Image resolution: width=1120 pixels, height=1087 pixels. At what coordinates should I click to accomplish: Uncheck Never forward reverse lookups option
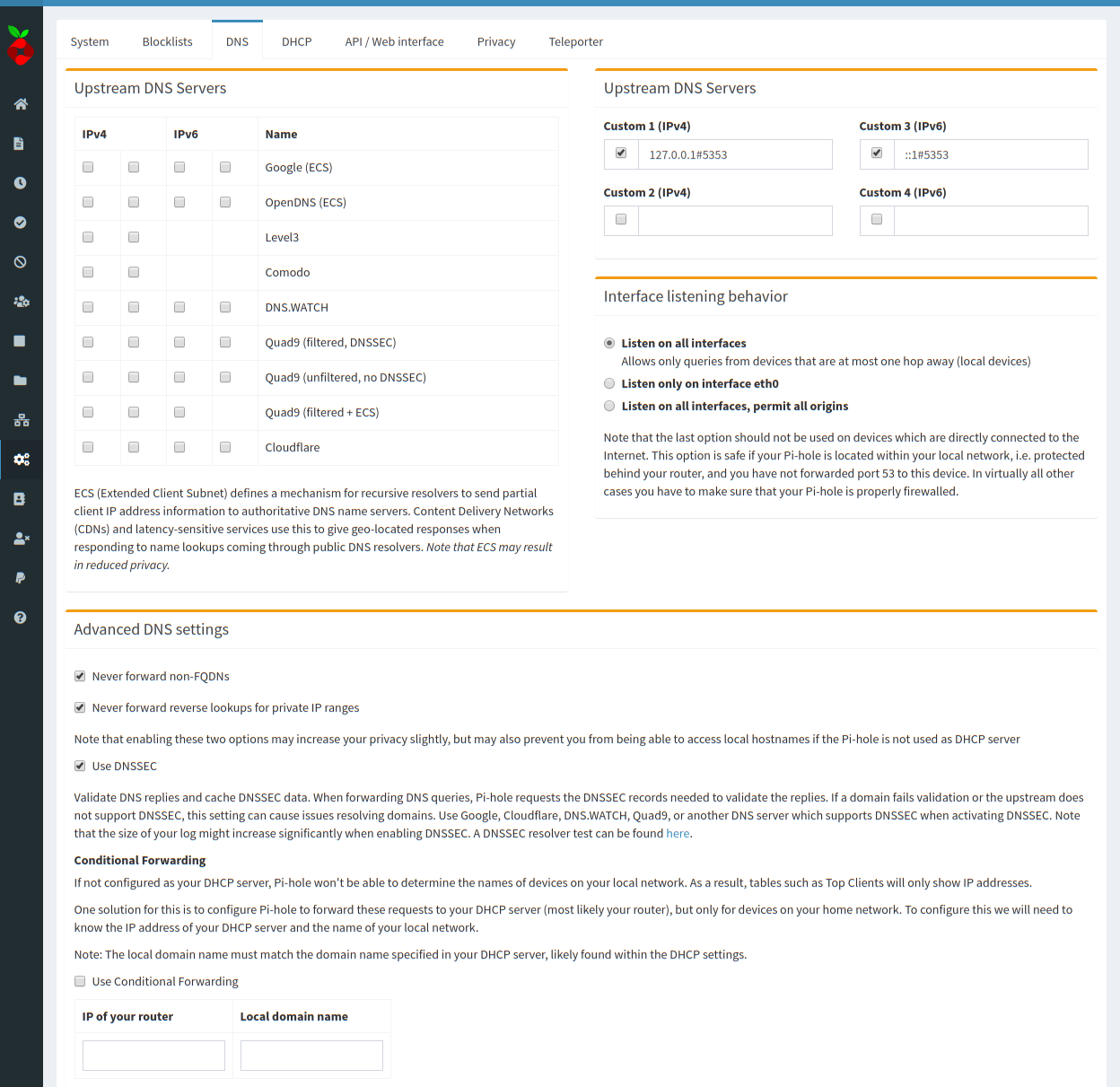tap(80, 707)
